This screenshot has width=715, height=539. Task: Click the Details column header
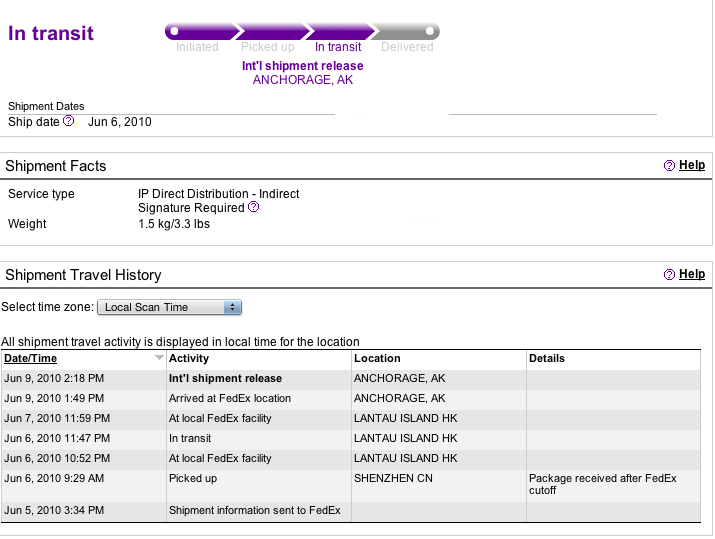coord(547,358)
